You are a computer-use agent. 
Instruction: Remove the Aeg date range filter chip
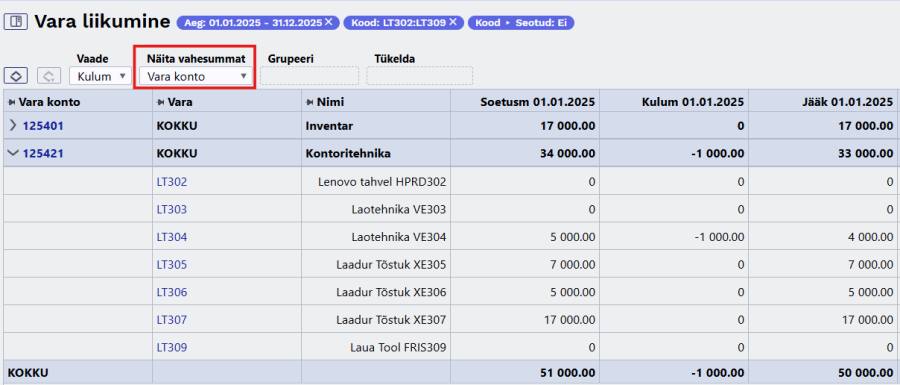tap(328, 22)
